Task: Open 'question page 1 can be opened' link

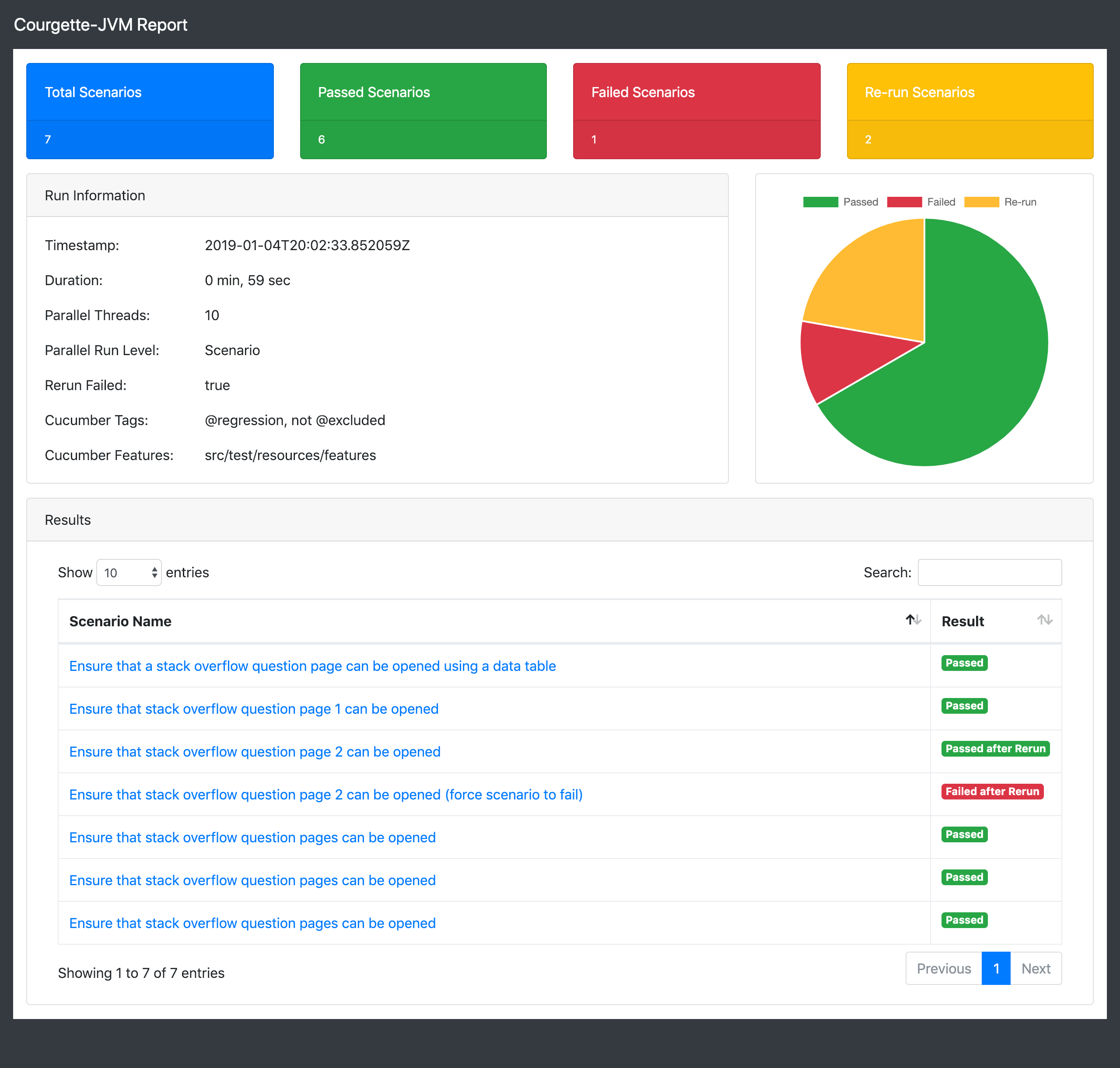Action: (253, 709)
